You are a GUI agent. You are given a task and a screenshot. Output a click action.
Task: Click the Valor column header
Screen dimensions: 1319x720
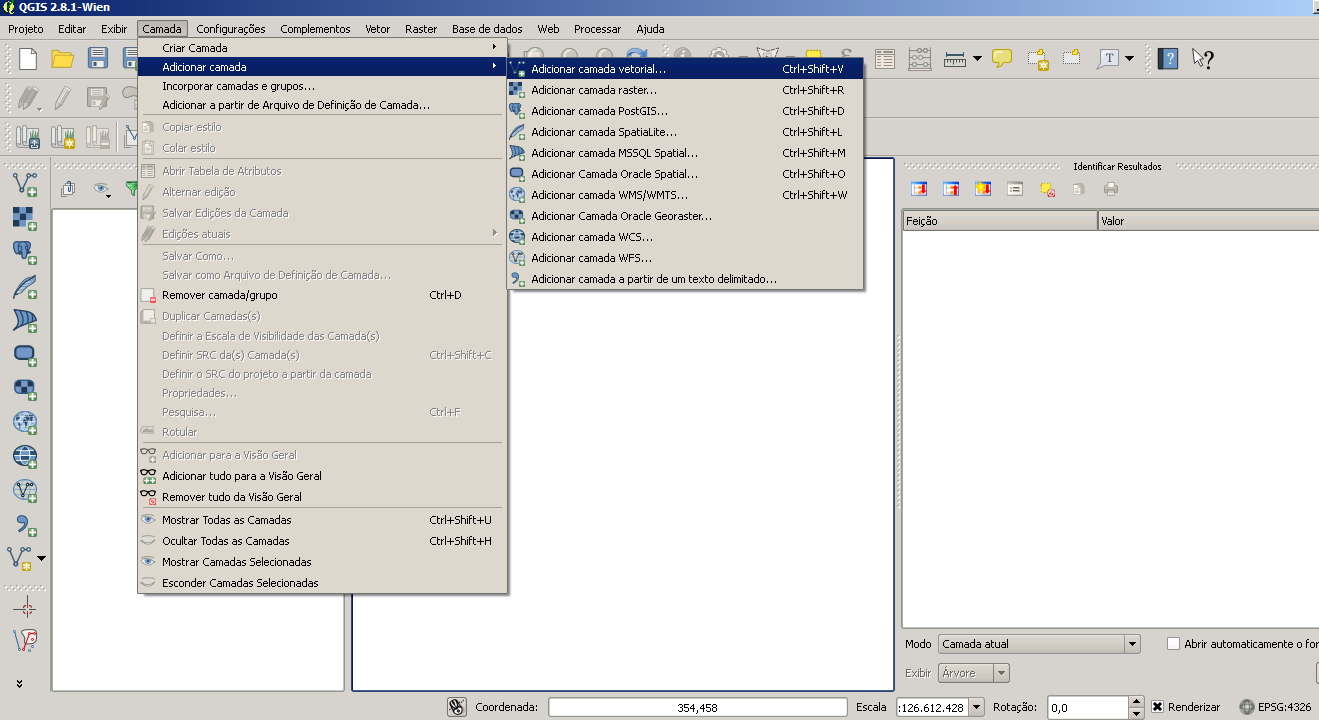click(x=1208, y=221)
